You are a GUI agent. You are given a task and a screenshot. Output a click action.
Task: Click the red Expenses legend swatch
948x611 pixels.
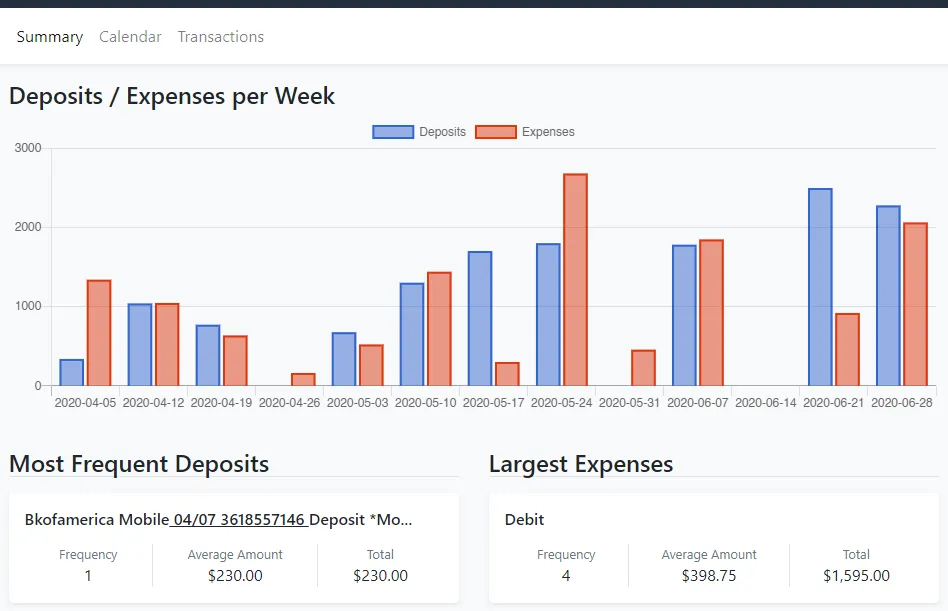click(x=495, y=132)
